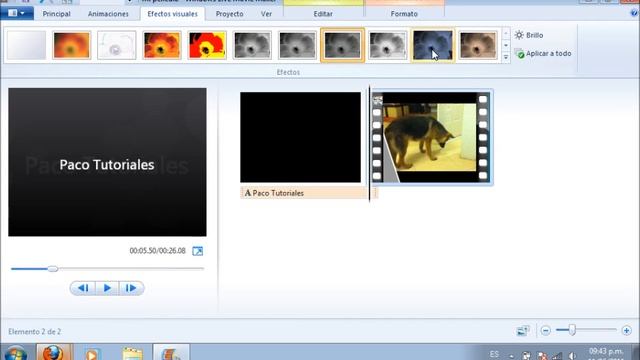640x360 pixels.
Task: Zoom out the timeline scale
Action: [x=545, y=331]
